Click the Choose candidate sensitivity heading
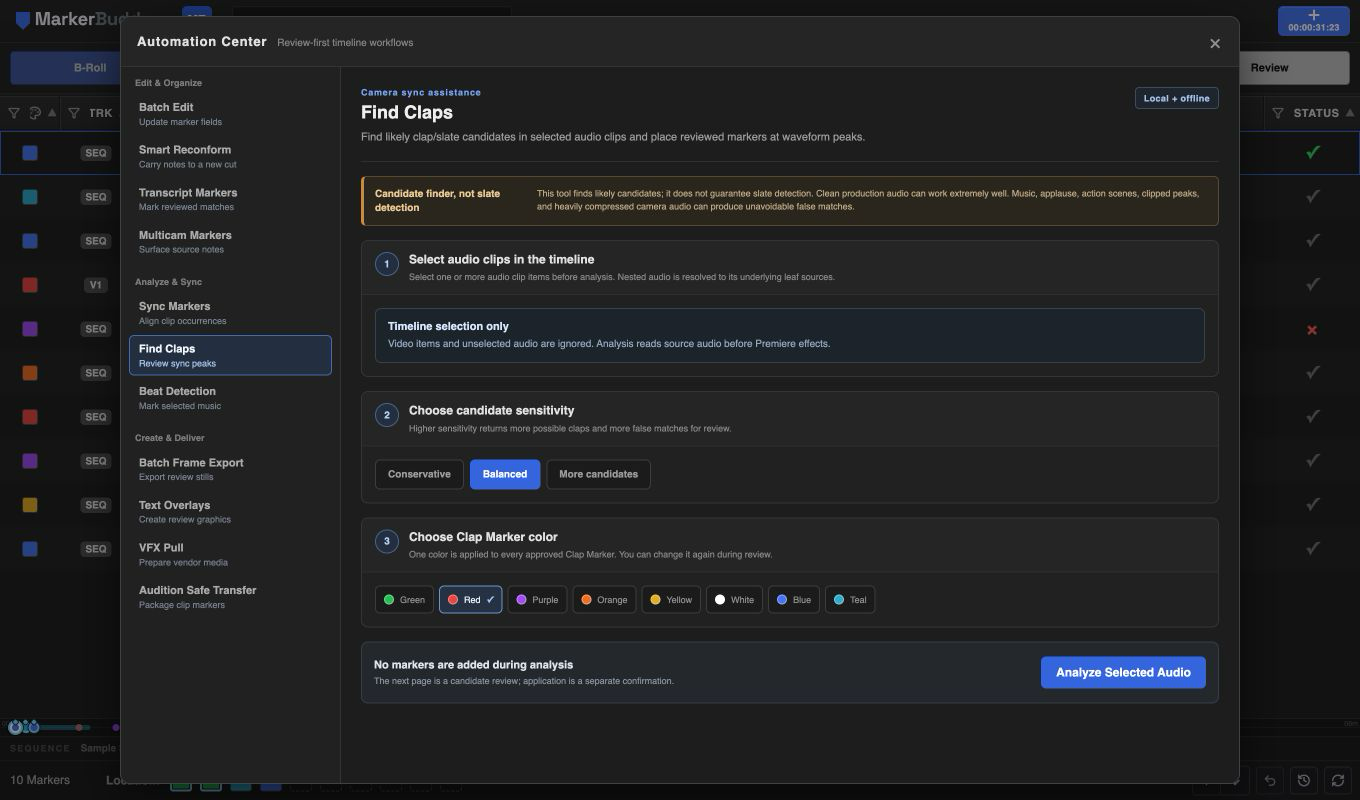This screenshot has height=800, width=1360. click(491, 410)
